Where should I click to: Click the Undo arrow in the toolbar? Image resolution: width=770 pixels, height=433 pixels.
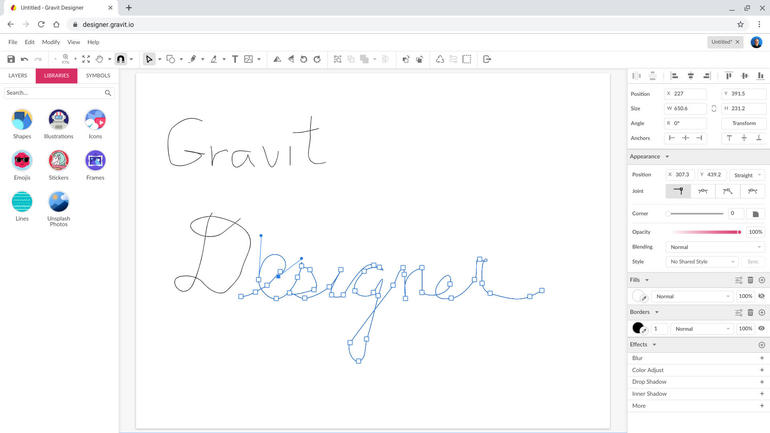(x=24, y=59)
